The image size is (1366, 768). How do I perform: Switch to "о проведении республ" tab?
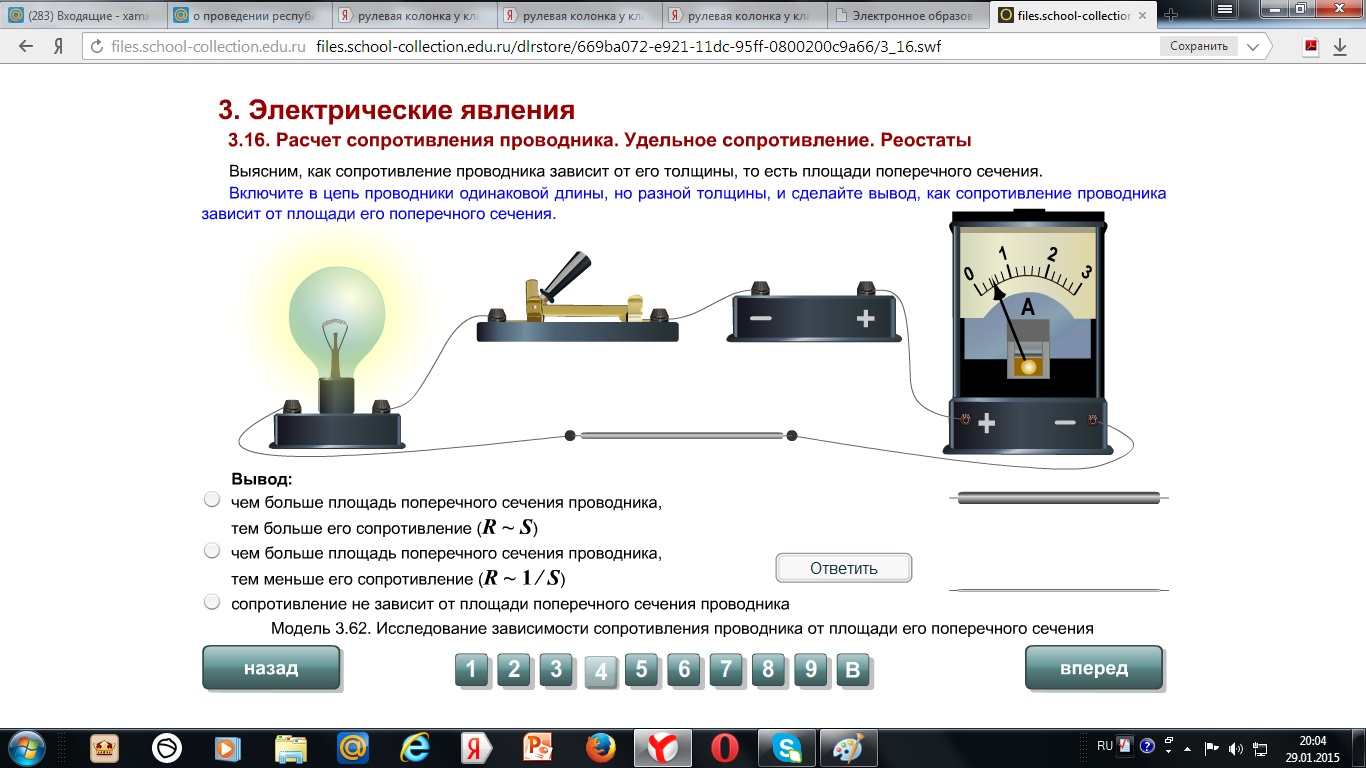pos(248,15)
